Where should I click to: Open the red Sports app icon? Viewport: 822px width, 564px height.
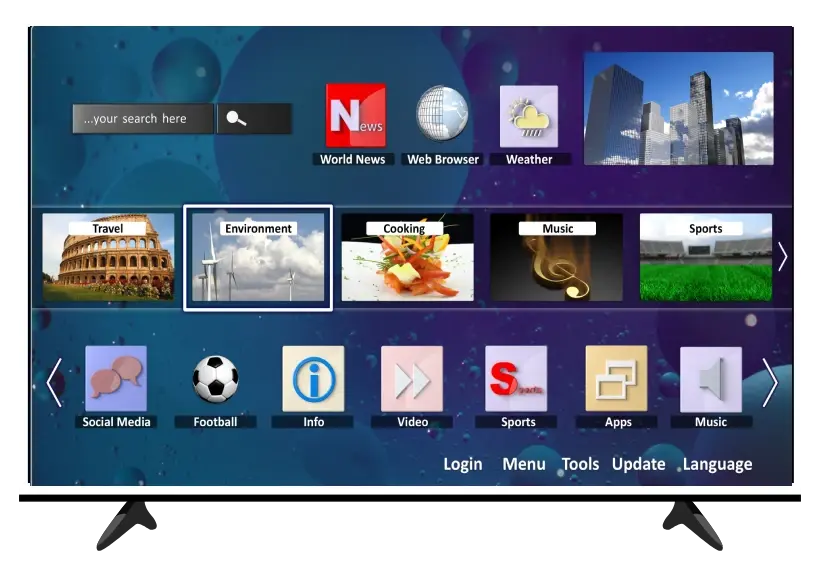516,379
